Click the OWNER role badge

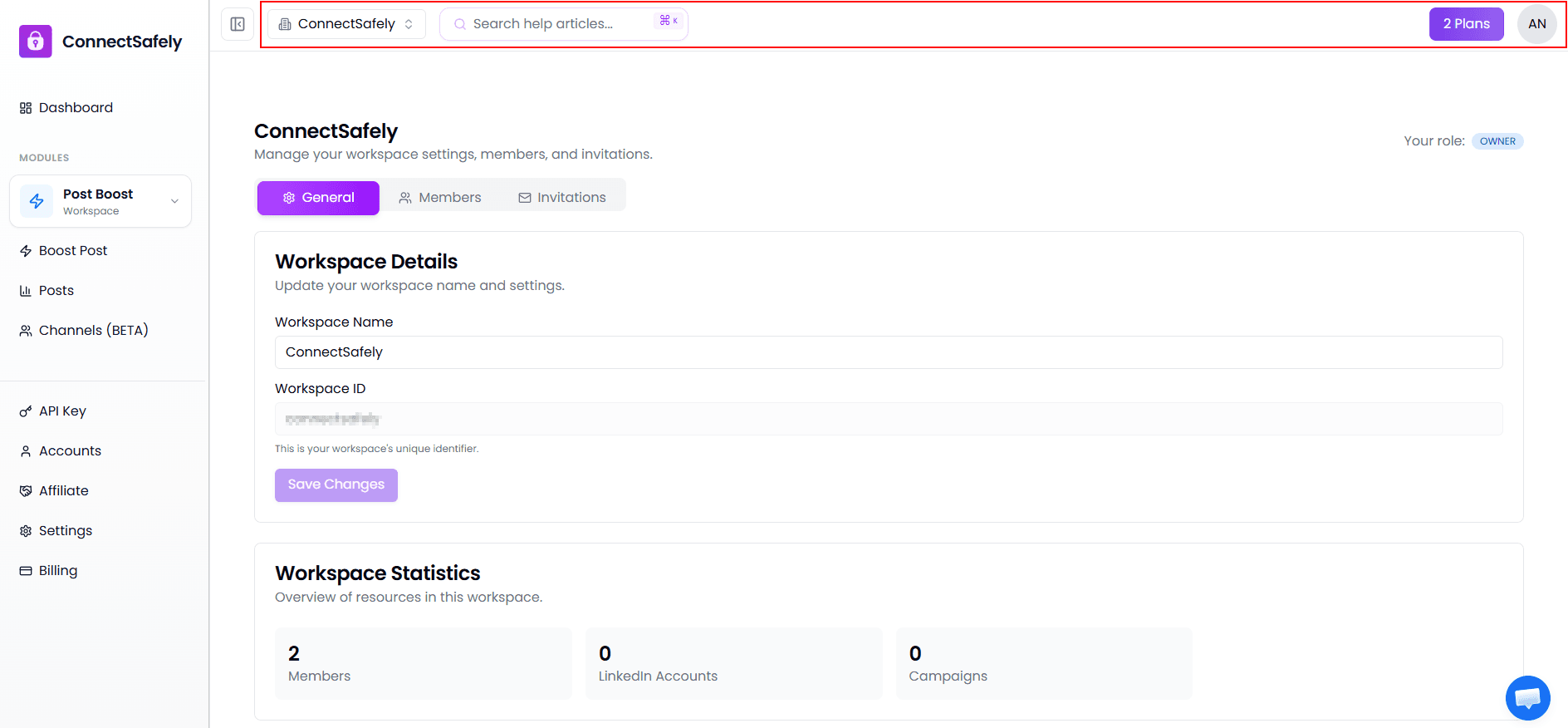point(1497,141)
